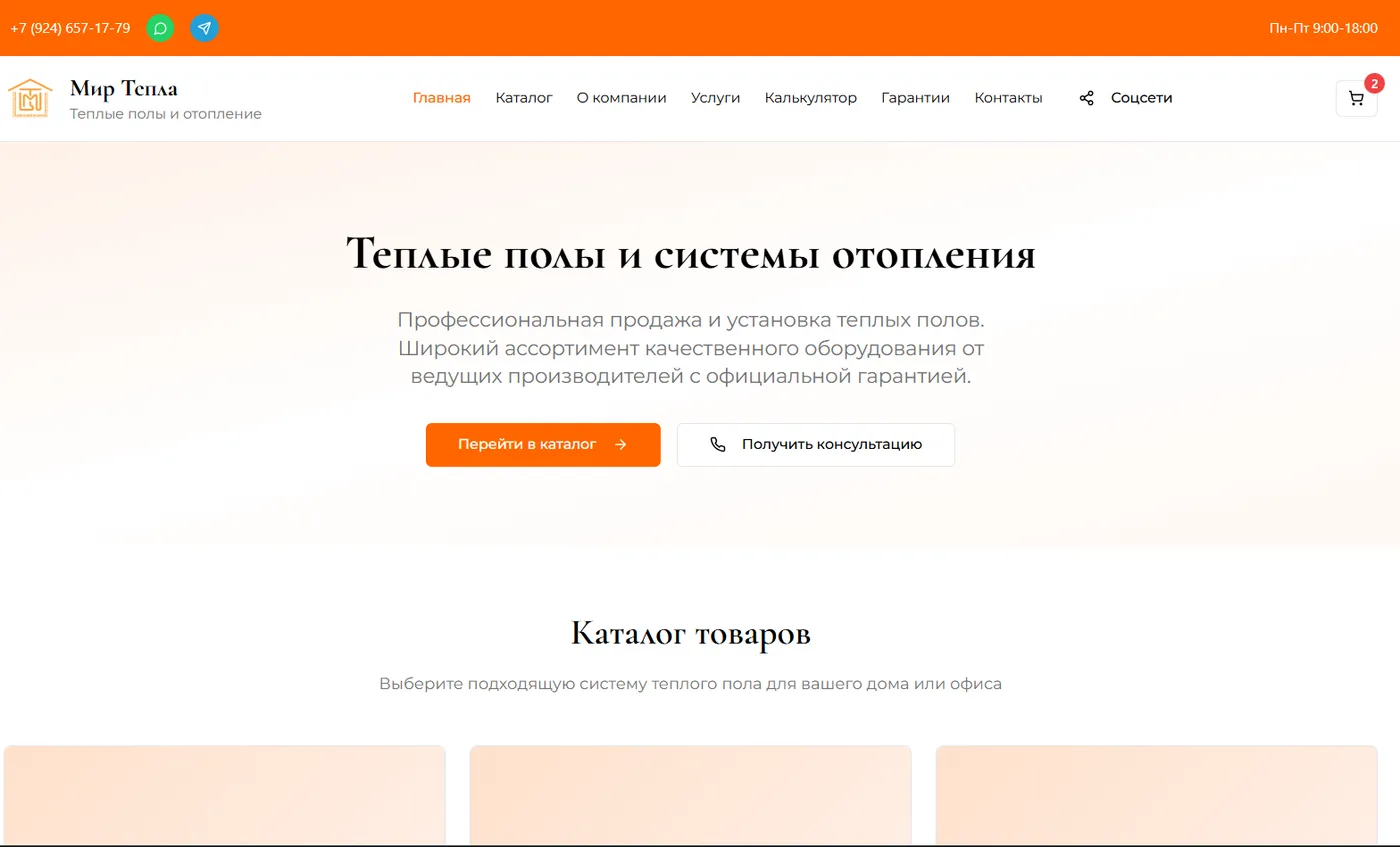Click the first catalog product card
Image resolution: width=1400 pixels, height=847 pixels.
tap(224, 796)
